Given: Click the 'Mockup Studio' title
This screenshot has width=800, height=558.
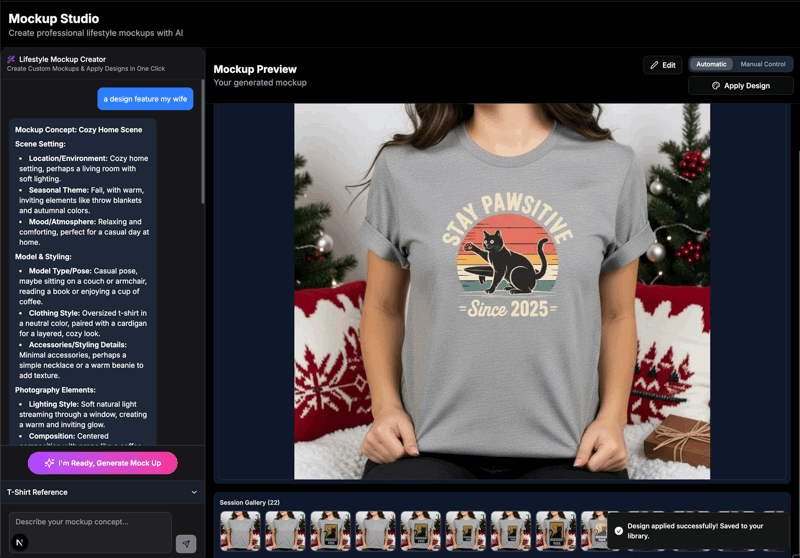Looking at the screenshot, I should coord(54,18).
